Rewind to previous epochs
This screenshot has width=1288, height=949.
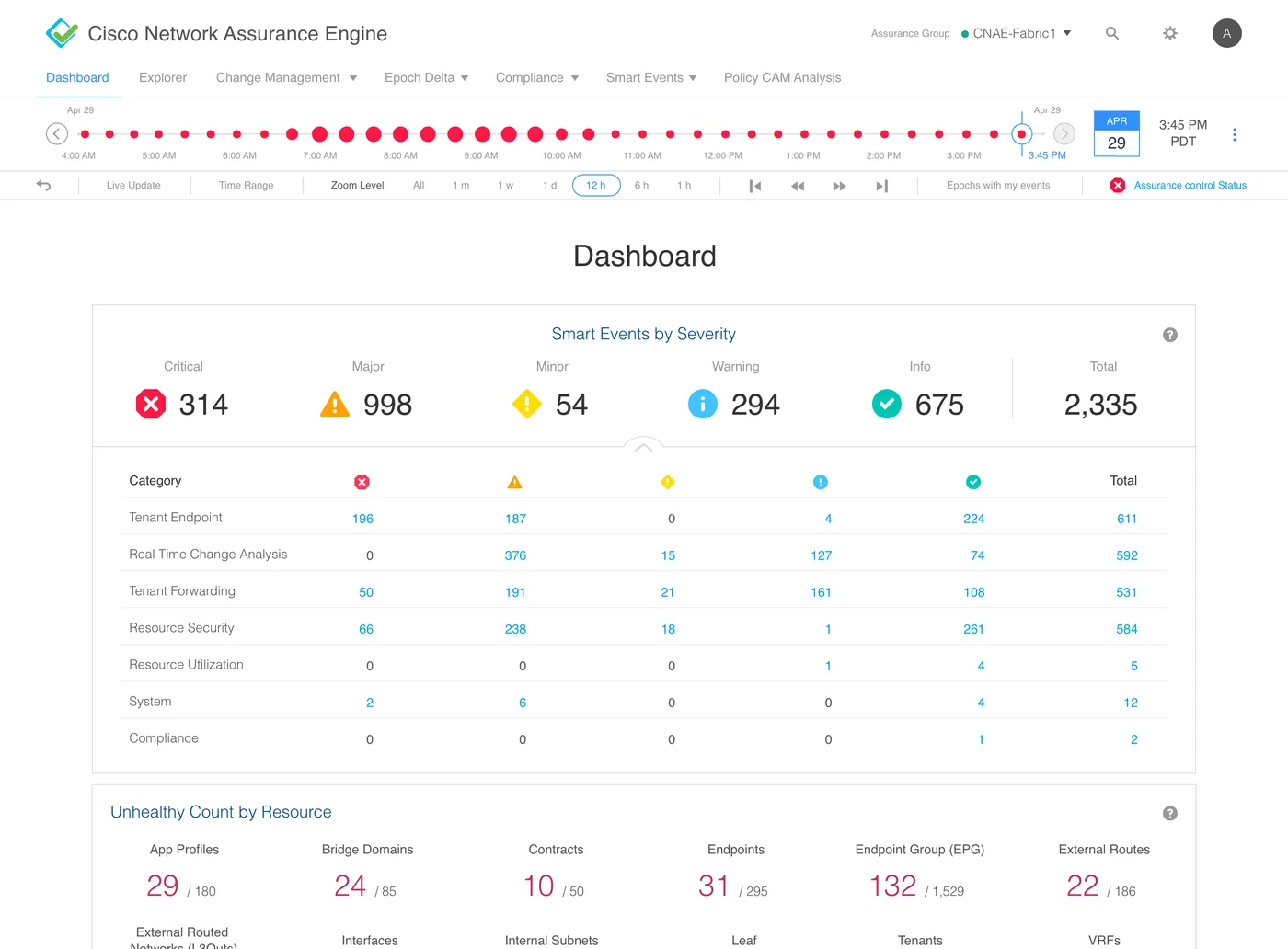click(798, 186)
